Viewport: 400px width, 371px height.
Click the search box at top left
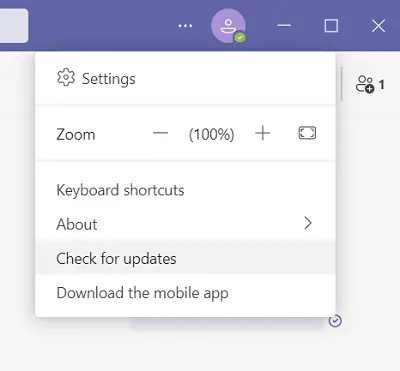pyautogui.click(x=14, y=26)
